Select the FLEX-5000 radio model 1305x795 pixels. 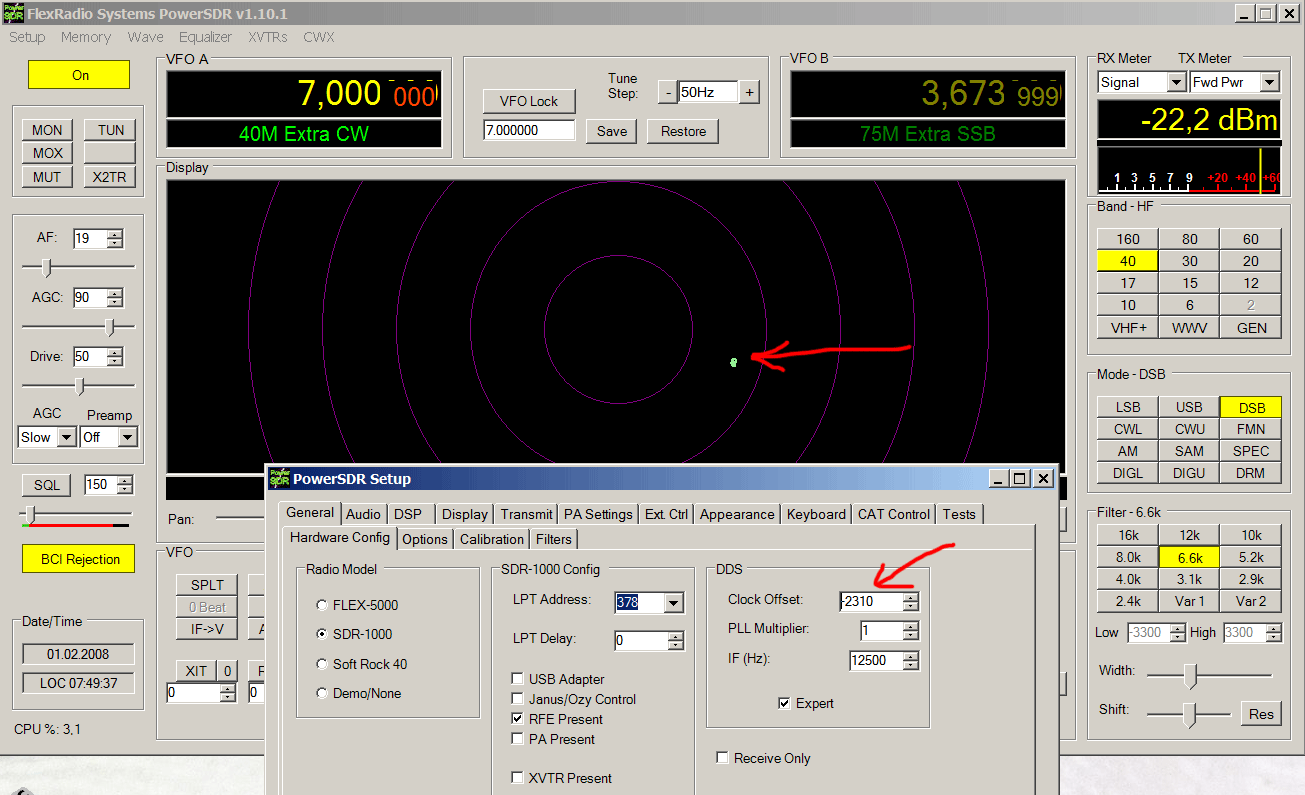(x=321, y=605)
